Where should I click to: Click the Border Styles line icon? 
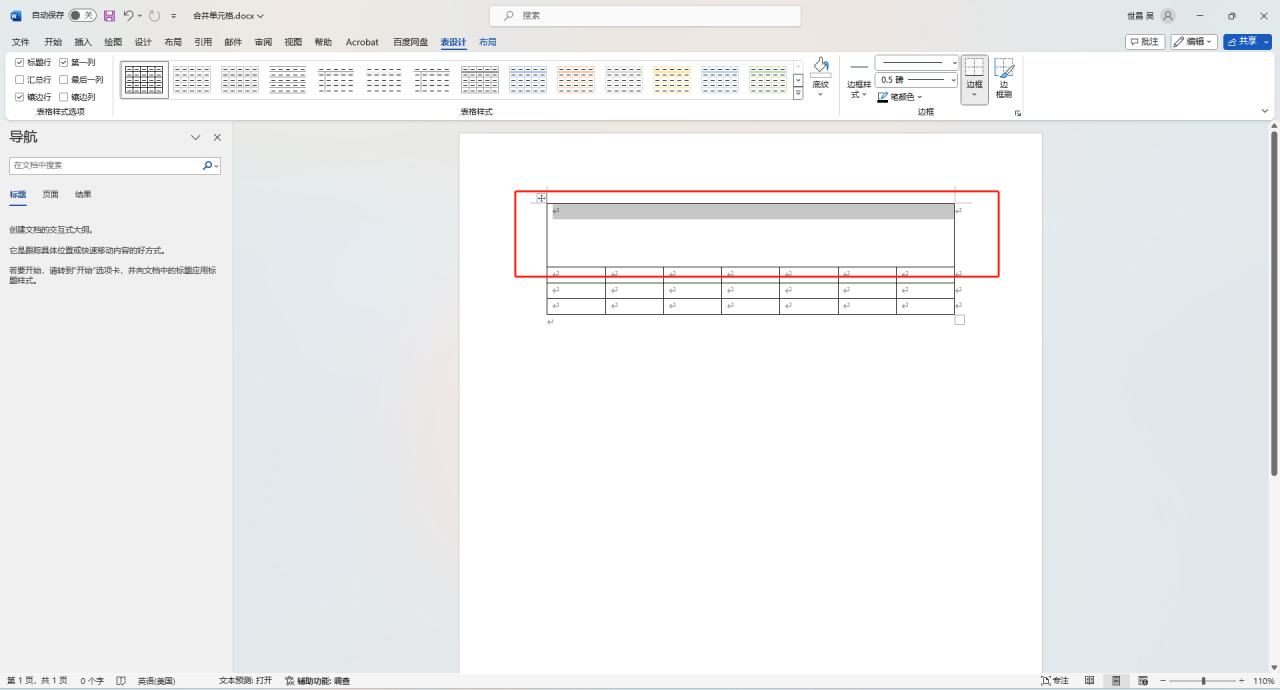(859, 67)
